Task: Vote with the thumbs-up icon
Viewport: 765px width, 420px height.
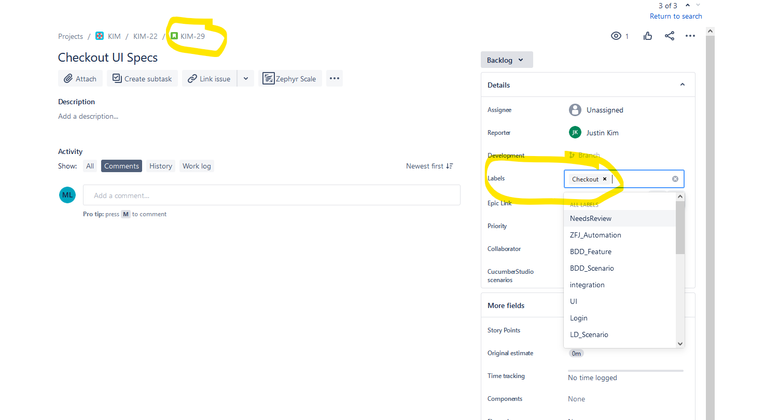Action: (647, 36)
